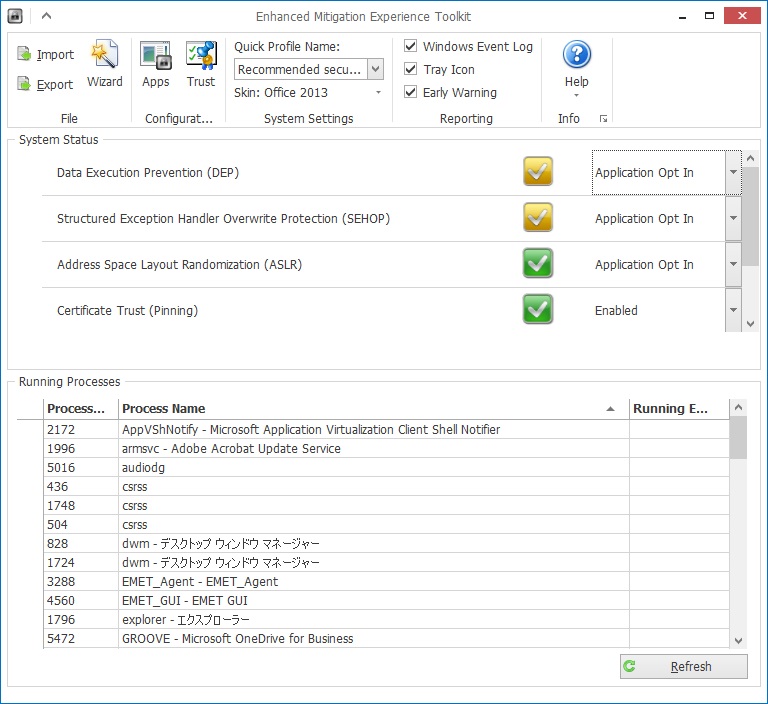768x704 pixels.
Task: Click the Import file icon
Action: [x=24, y=54]
